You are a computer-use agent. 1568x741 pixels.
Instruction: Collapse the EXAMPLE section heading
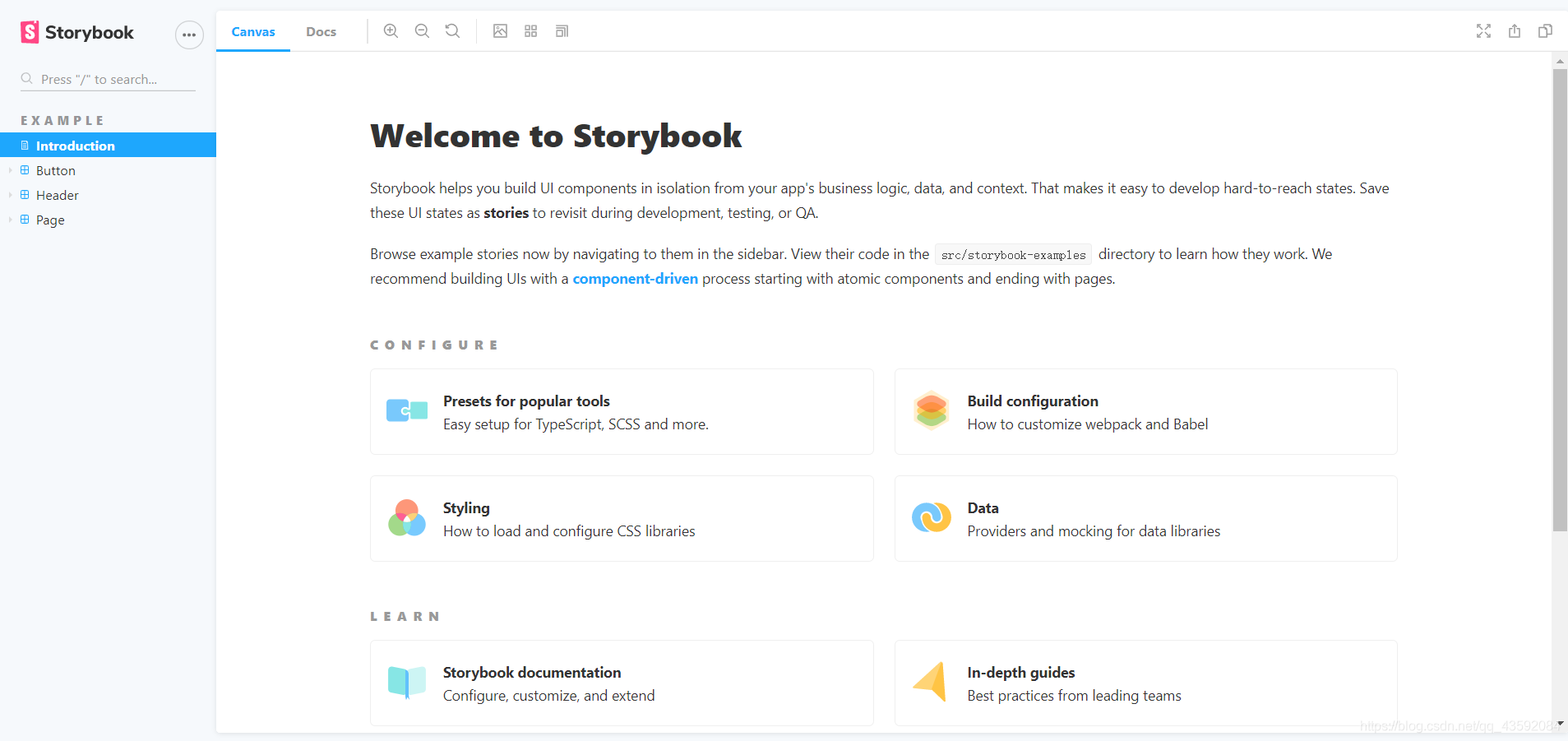(62, 120)
